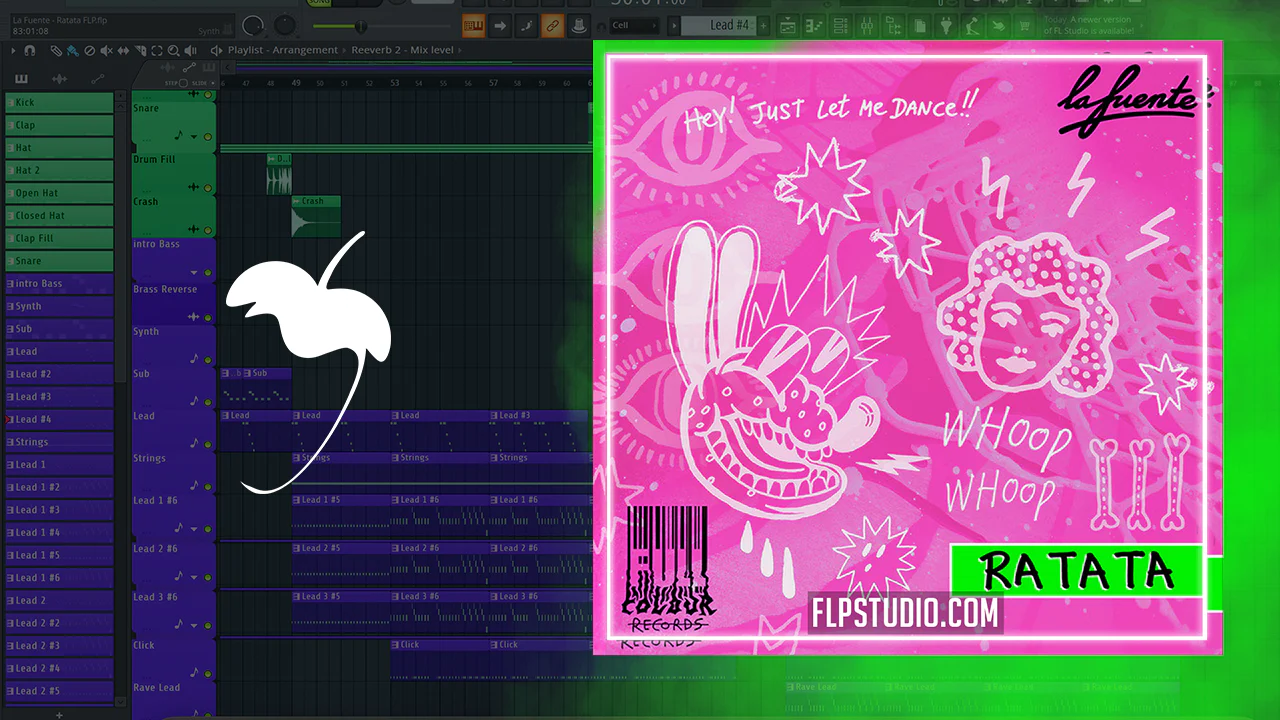The width and height of the screenshot is (1280, 720).
Task: Expand the Lead 2 #6 track dropdown arrow
Action: click(x=194, y=576)
